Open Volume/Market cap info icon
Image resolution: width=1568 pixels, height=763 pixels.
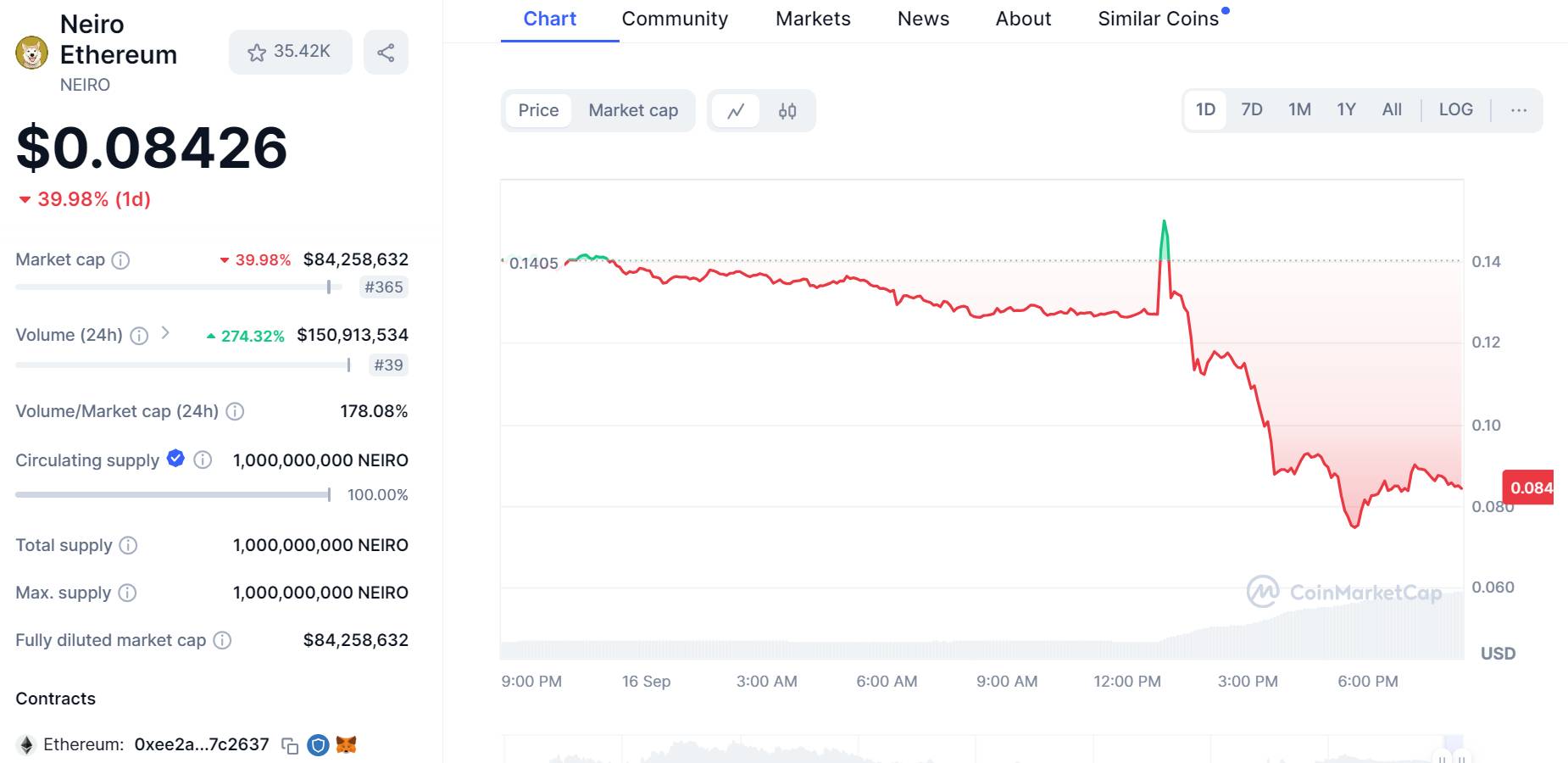pyautogui.click(x=236, y=411)
